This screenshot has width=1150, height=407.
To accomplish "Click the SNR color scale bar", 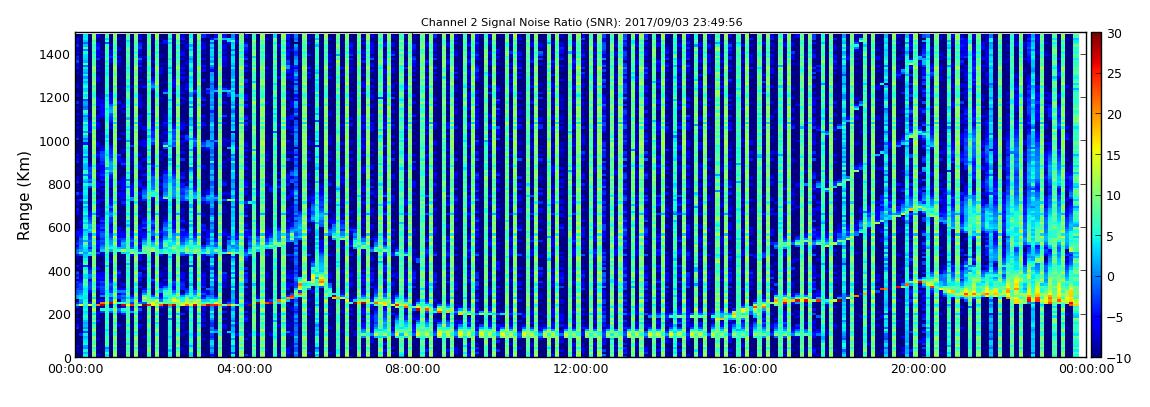I will 1096,195.
